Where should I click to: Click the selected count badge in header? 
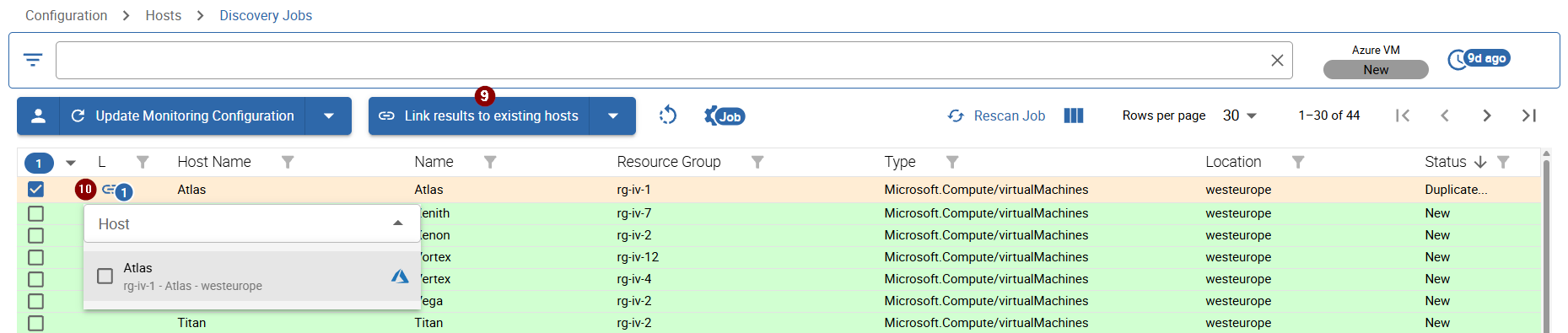39,163
